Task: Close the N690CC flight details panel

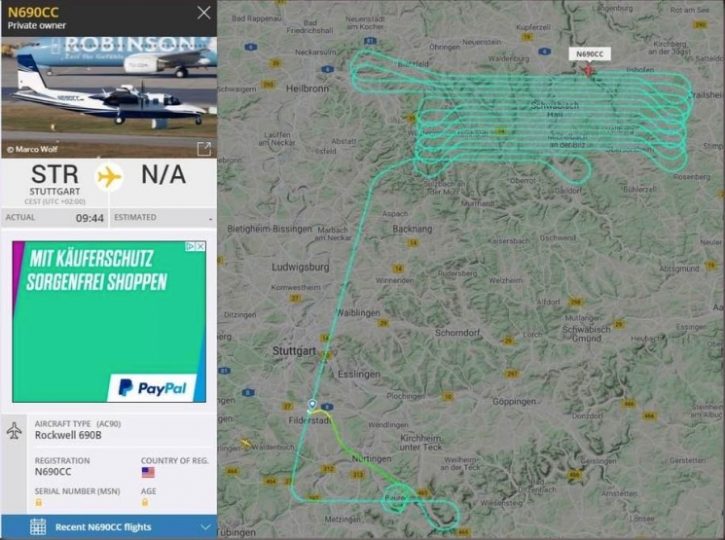Action: pyautogui.click(x=204, y=13)
